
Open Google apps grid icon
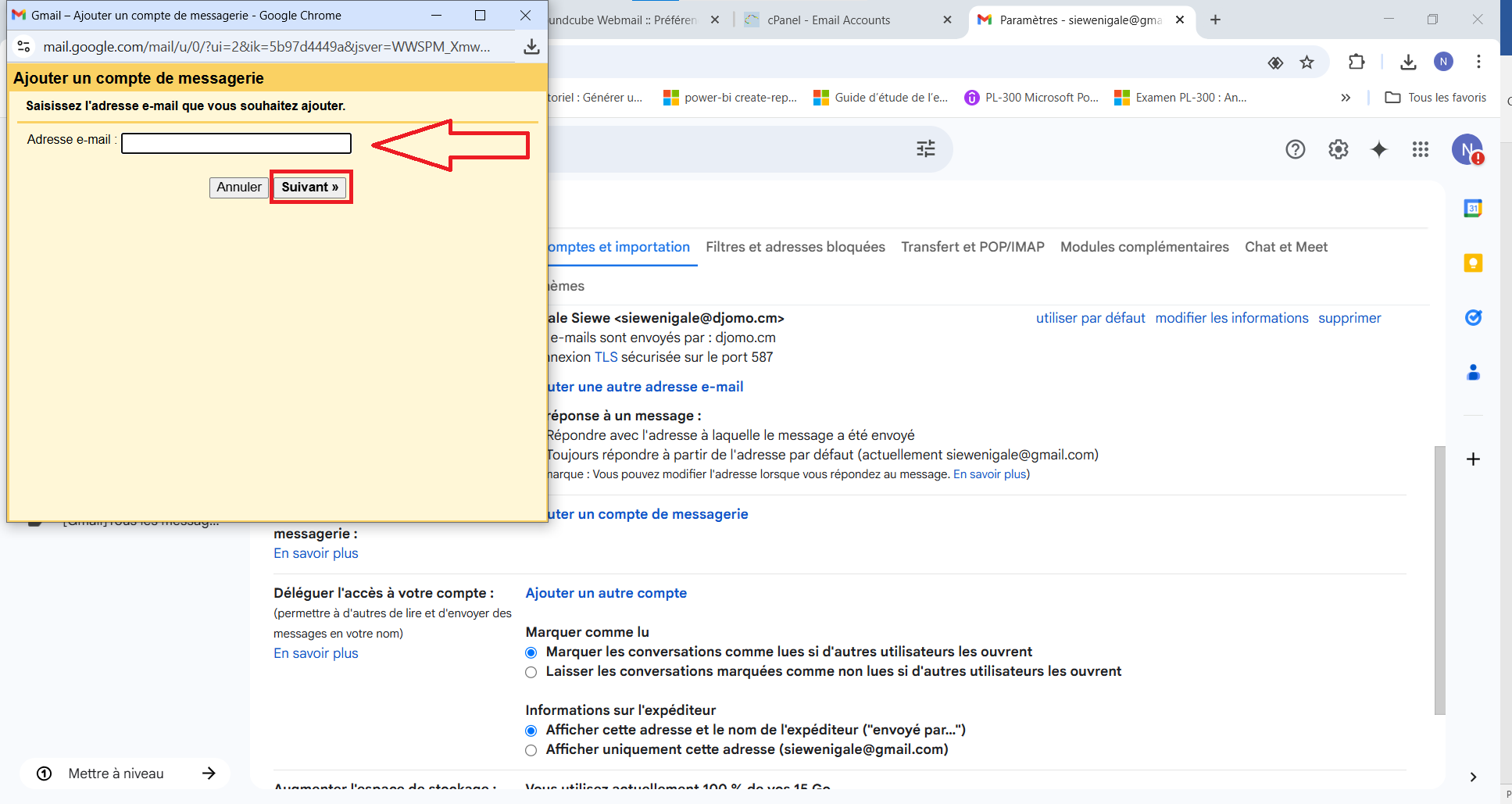tap(1421, 149)
